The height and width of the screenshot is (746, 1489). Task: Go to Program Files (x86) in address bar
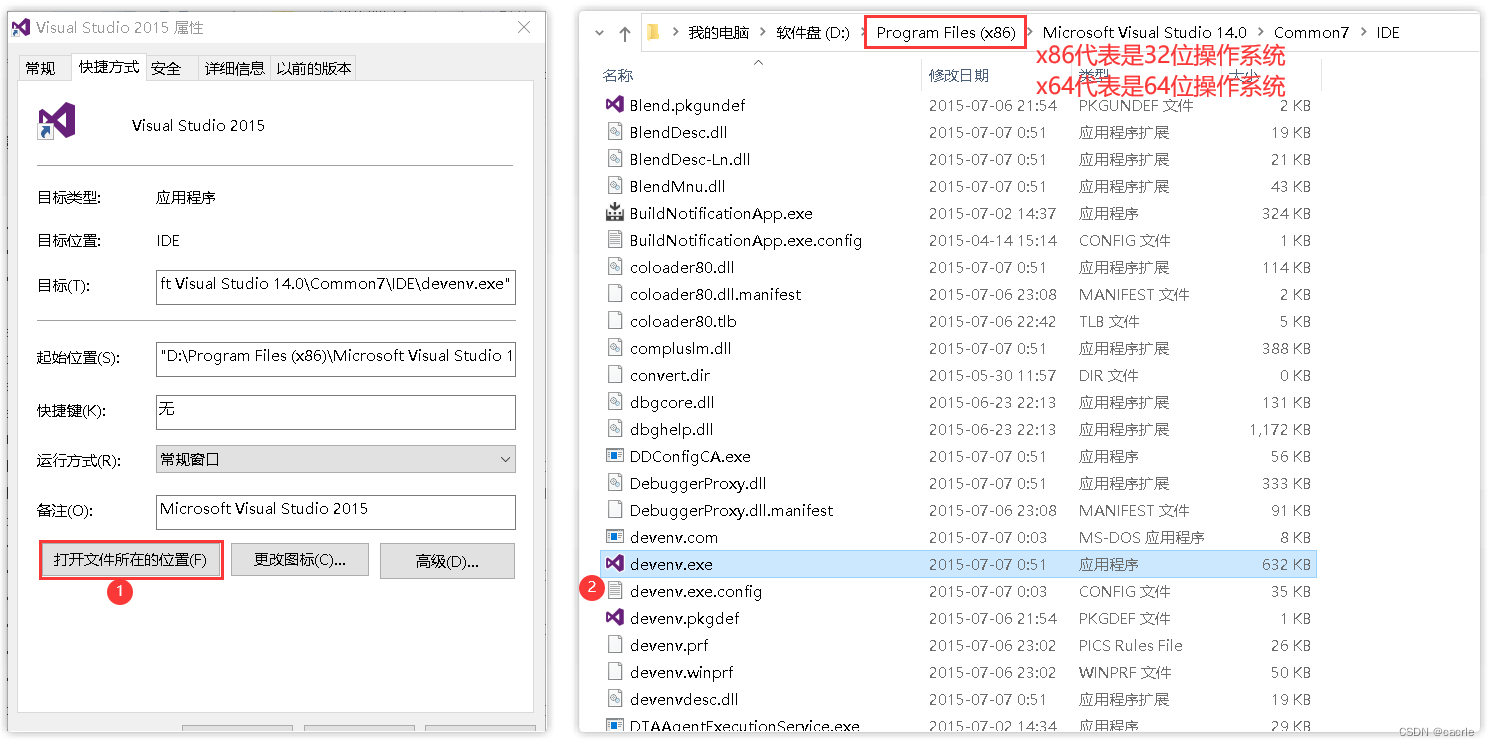click(x=946, y=33)
